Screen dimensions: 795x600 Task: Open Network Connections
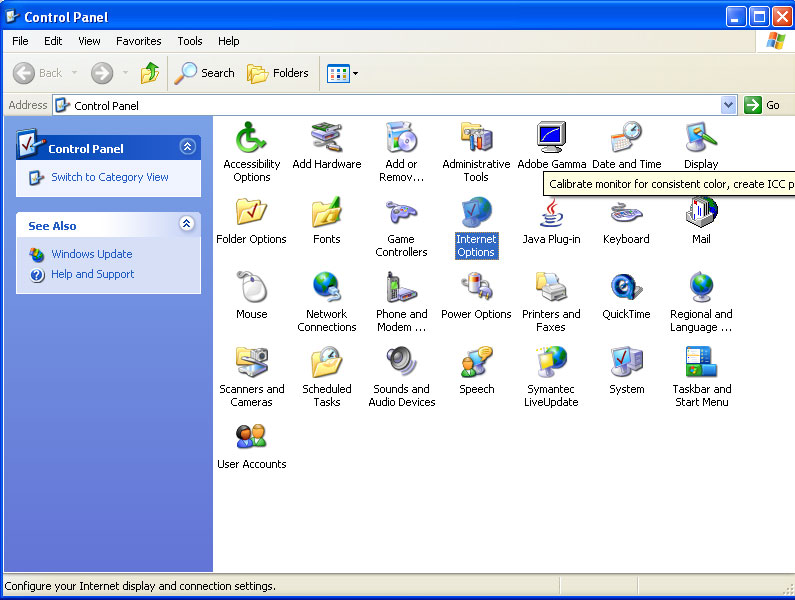327,302
